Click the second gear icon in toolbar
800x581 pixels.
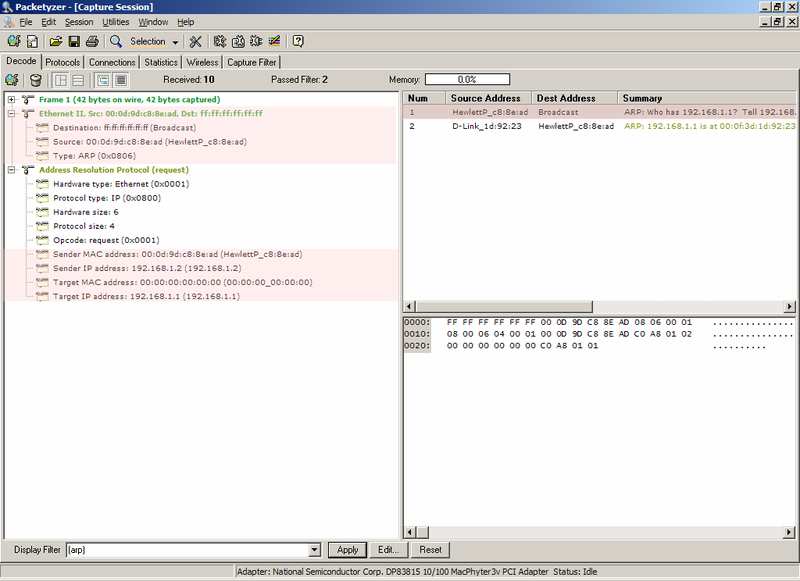(238, 41)
